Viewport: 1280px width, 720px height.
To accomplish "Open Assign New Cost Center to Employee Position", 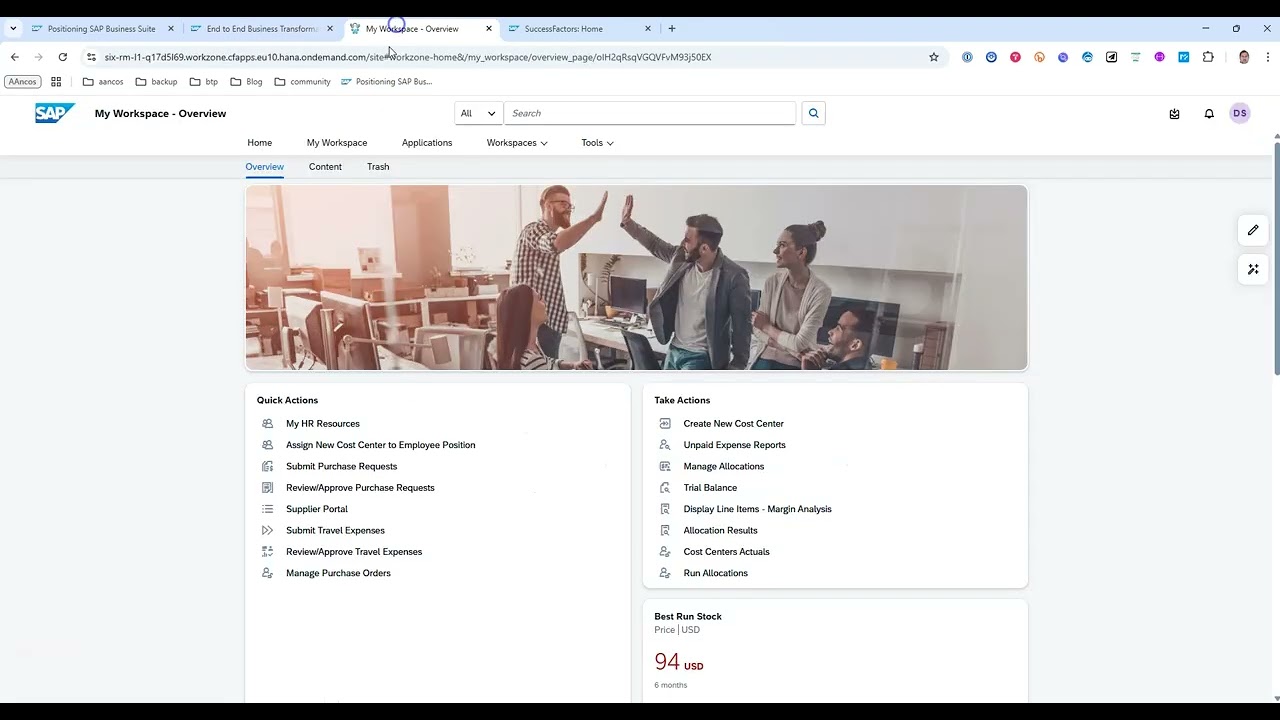I will coord(381,445).
